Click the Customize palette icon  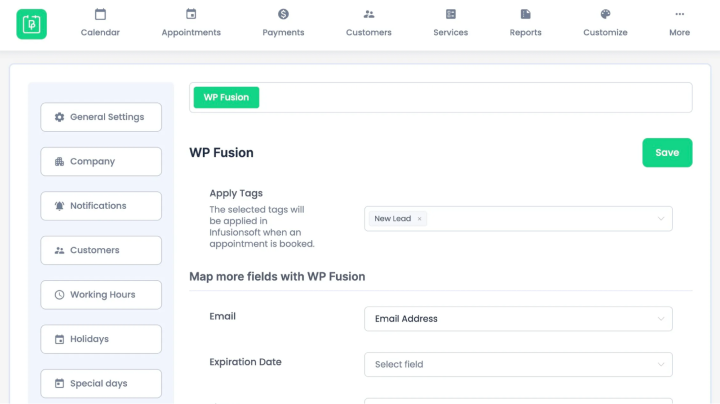coord(605,14)
